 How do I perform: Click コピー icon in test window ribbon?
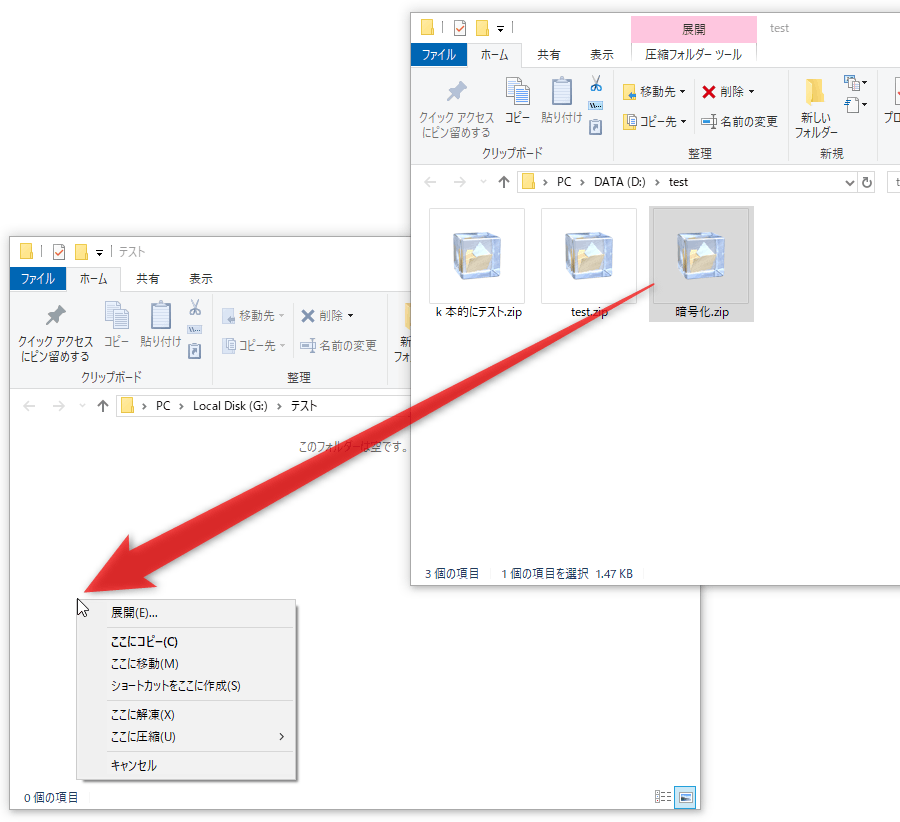coord(517,102)
